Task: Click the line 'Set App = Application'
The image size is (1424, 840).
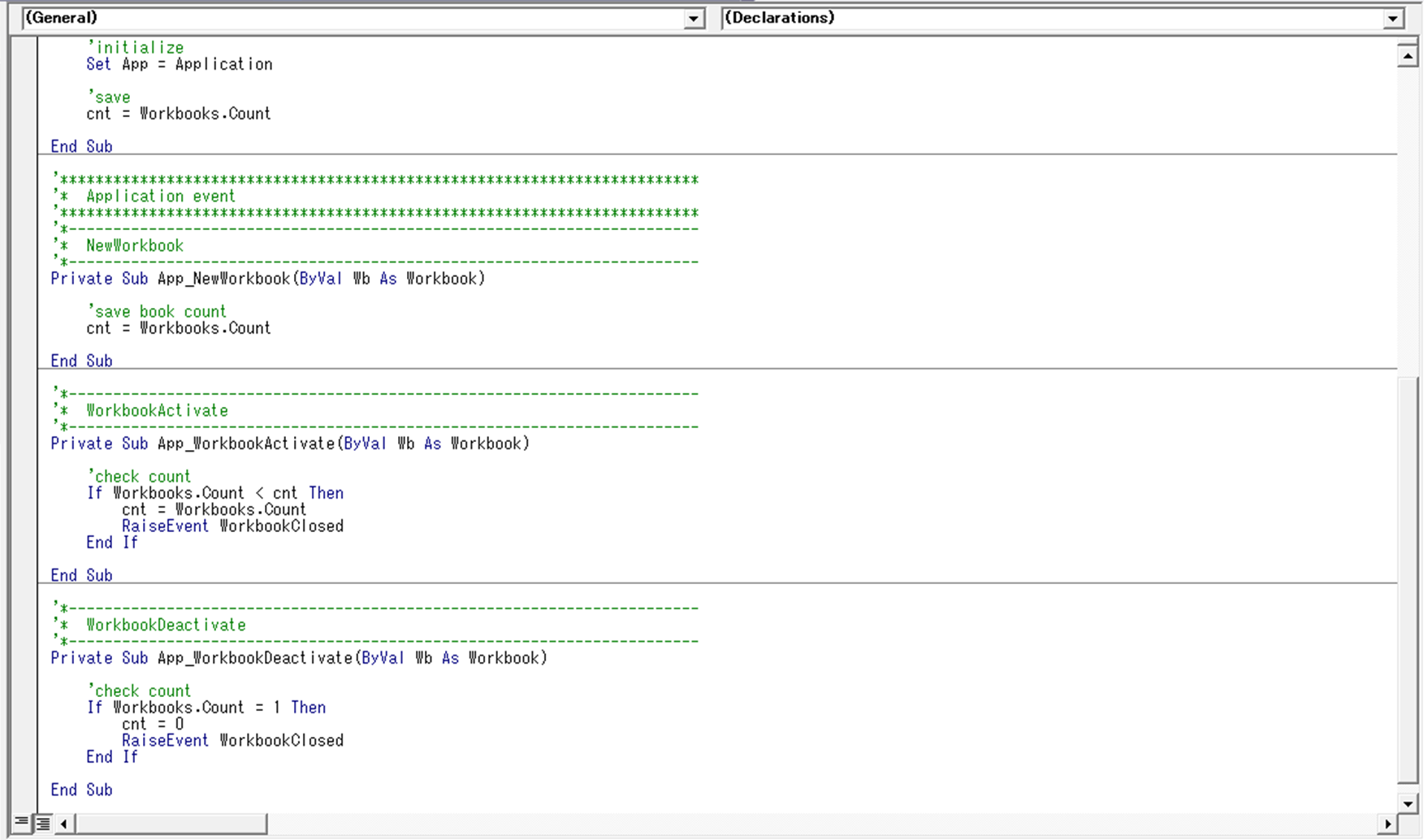Action: pyautogui.click(x=180, y=64)
